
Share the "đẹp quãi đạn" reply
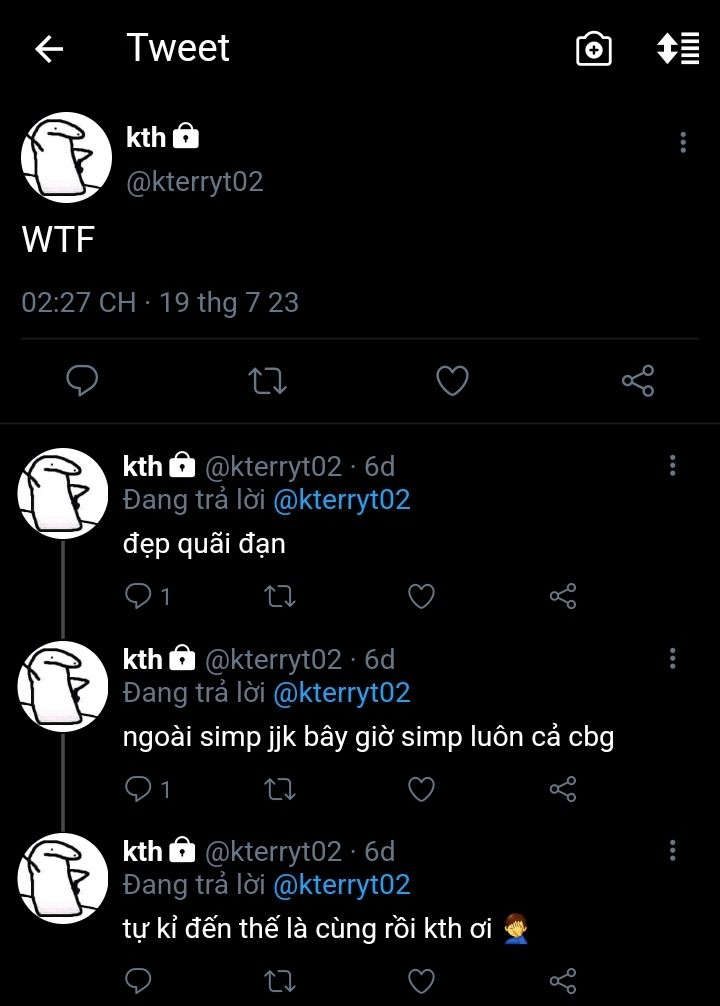coord(563,597)
